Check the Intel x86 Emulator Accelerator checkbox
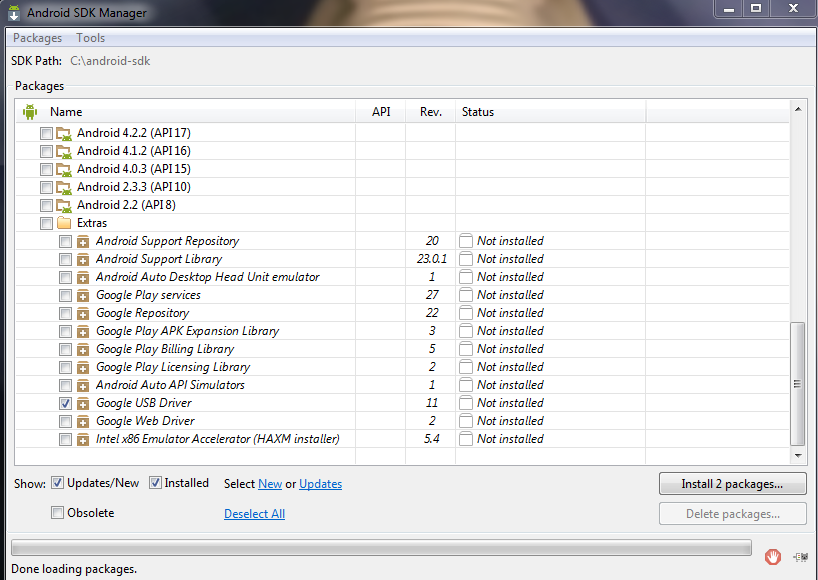Screen dimensions: 818x580 (65, 439)
